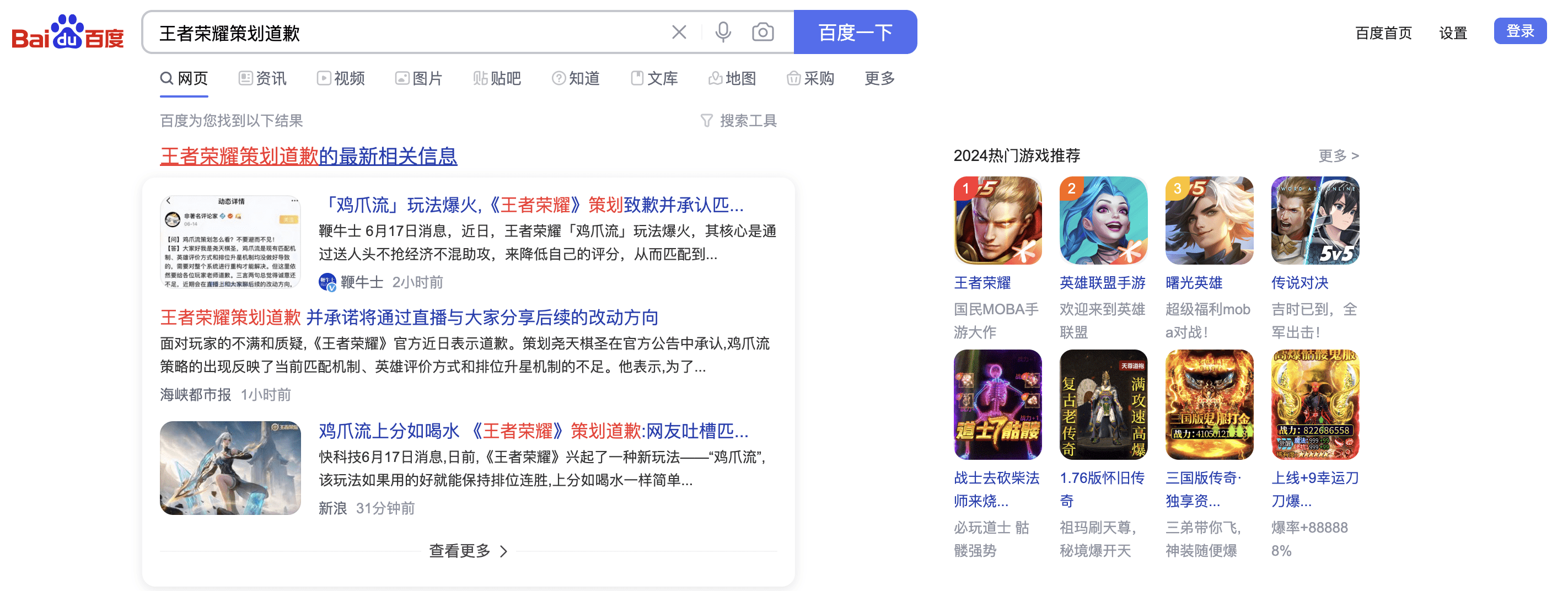Click the 鞭牛士 source avatar icon
1568x591 pixels.
[327, 282]
